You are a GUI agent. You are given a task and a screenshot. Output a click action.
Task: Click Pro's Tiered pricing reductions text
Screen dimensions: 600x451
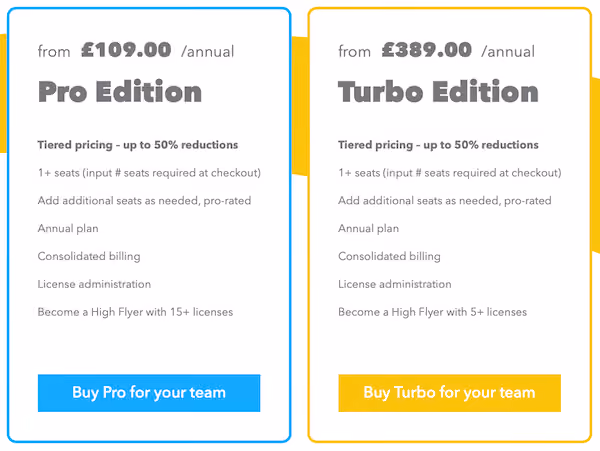point(138,145)
